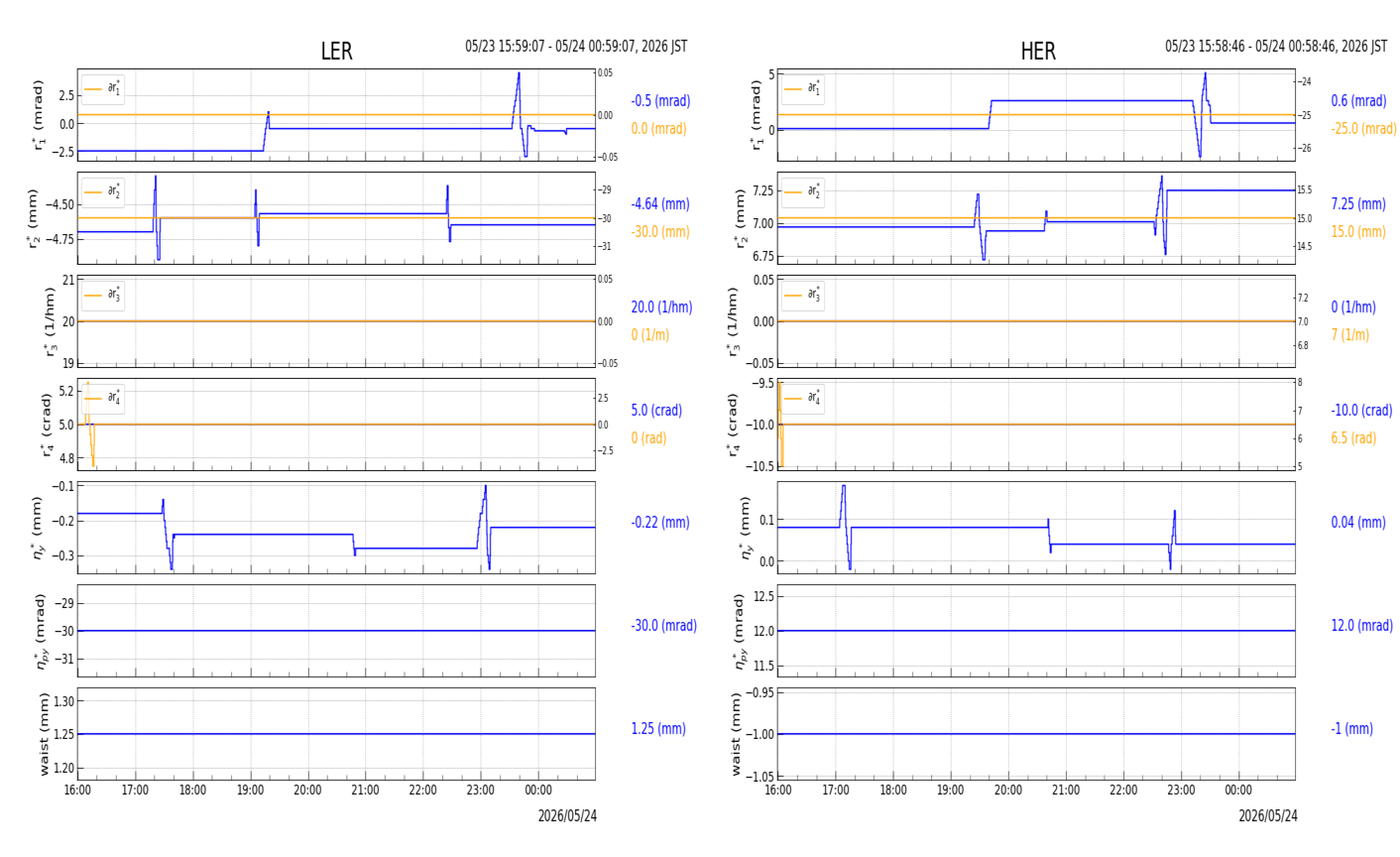Click the LER time range header text
Viewport: 1400px width, 857px height.
(576, 47)
